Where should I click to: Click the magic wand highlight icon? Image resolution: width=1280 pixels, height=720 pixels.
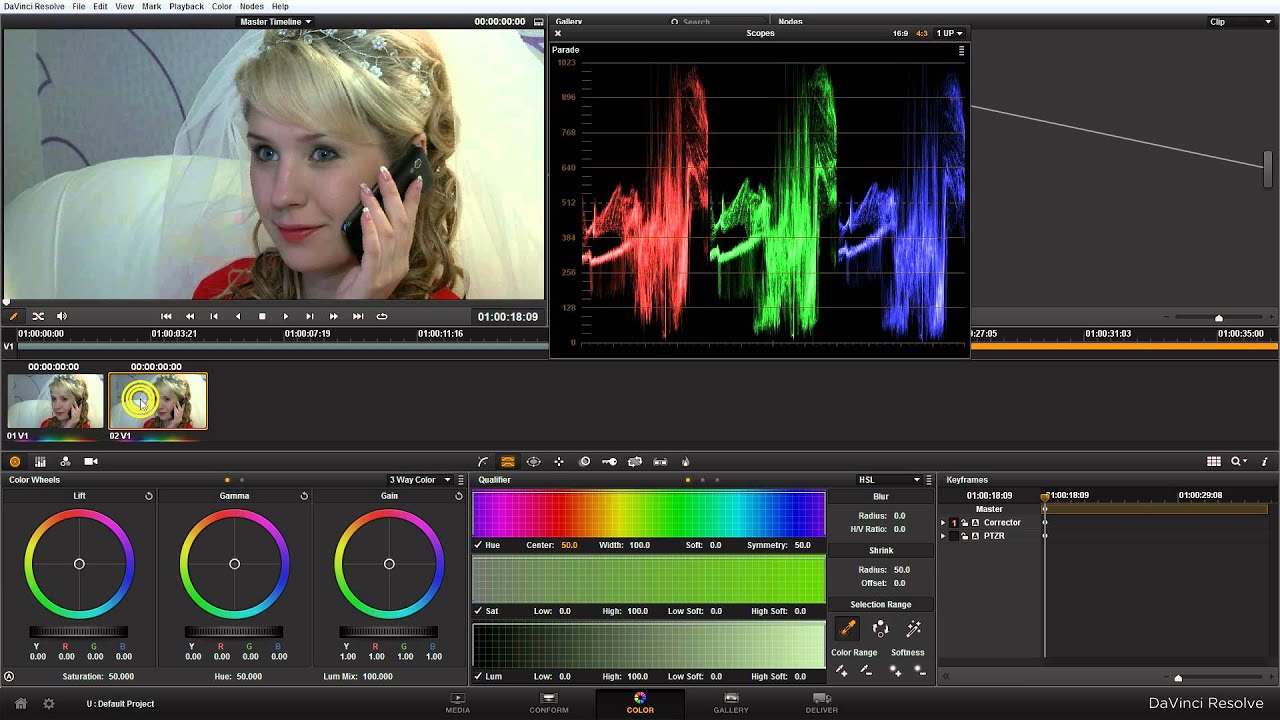coord(913,629)
